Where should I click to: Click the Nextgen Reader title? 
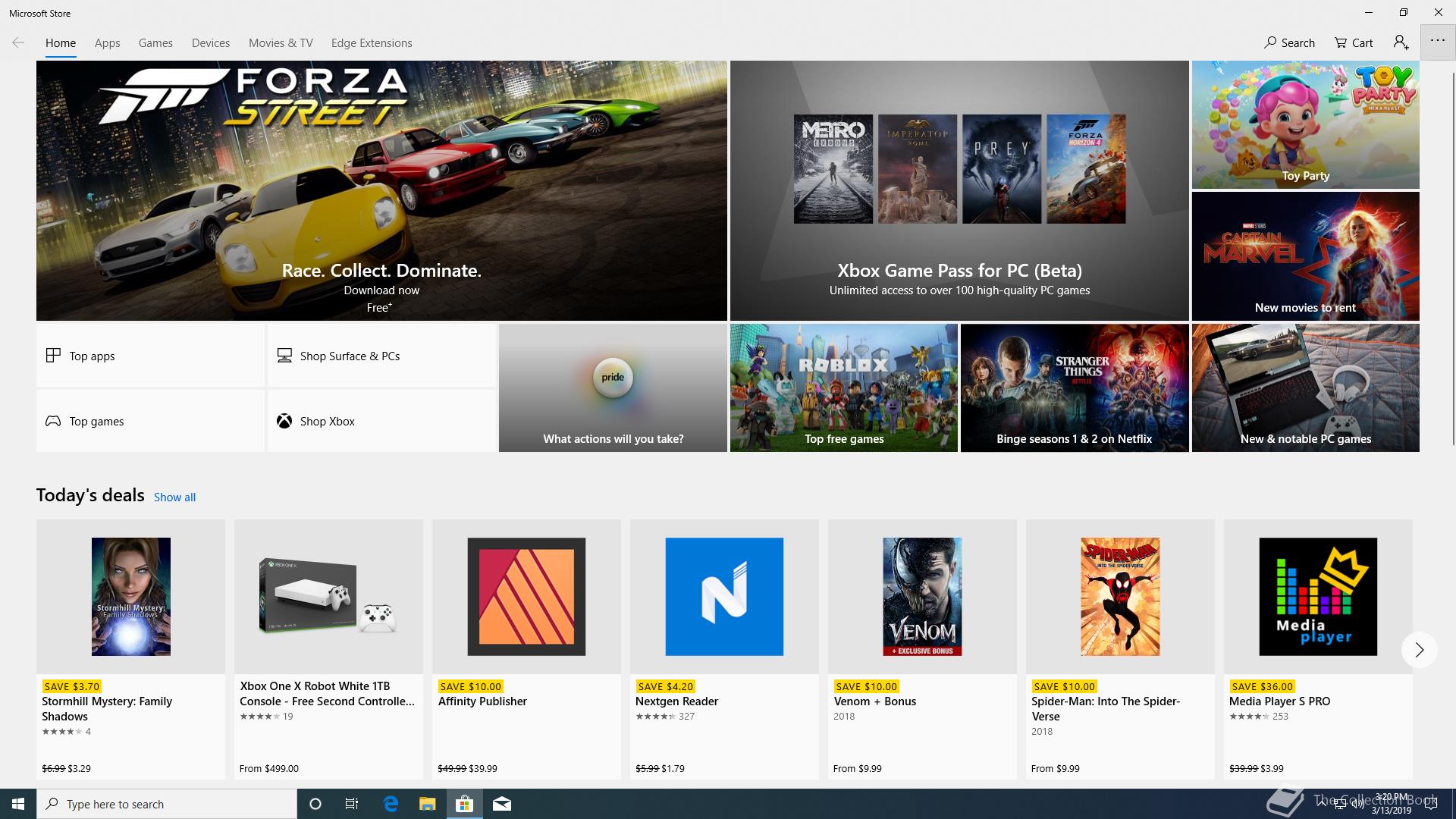pyautogui.click(x=676, y=701)
